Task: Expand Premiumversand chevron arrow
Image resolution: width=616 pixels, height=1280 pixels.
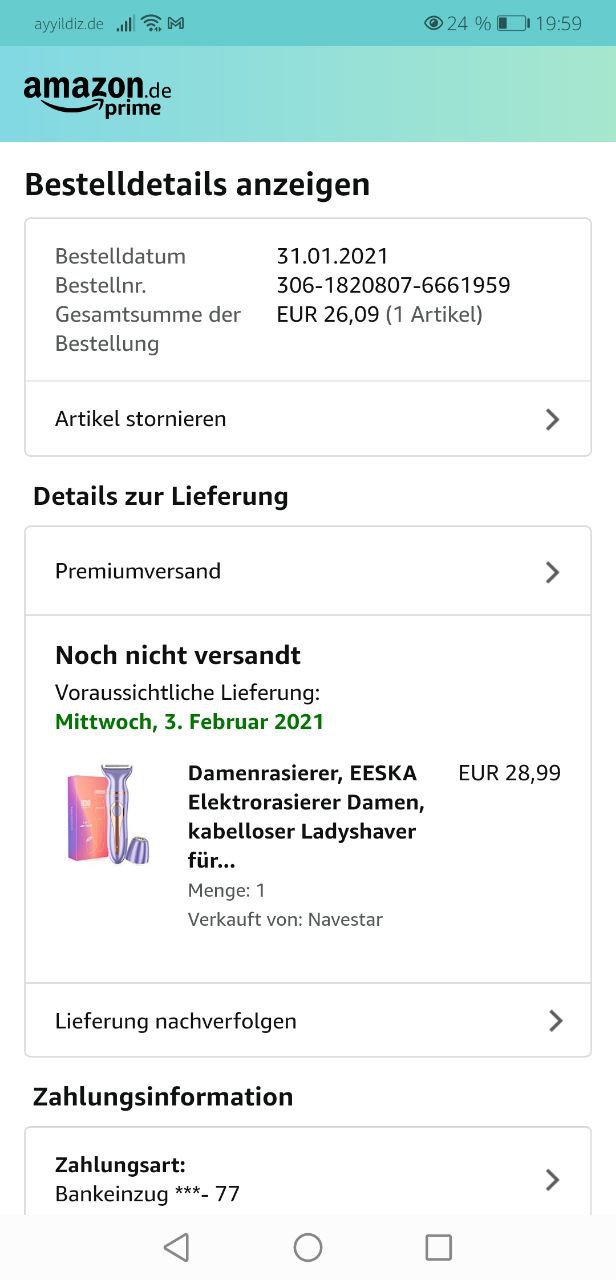Action: tap(552, 572)
